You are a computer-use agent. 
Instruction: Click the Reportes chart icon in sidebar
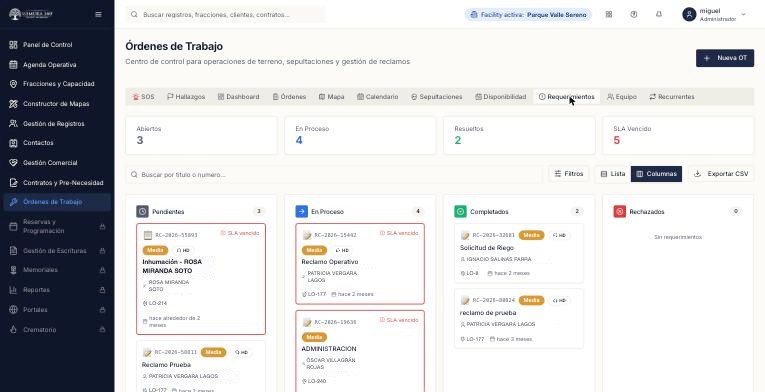pos(14,290)
